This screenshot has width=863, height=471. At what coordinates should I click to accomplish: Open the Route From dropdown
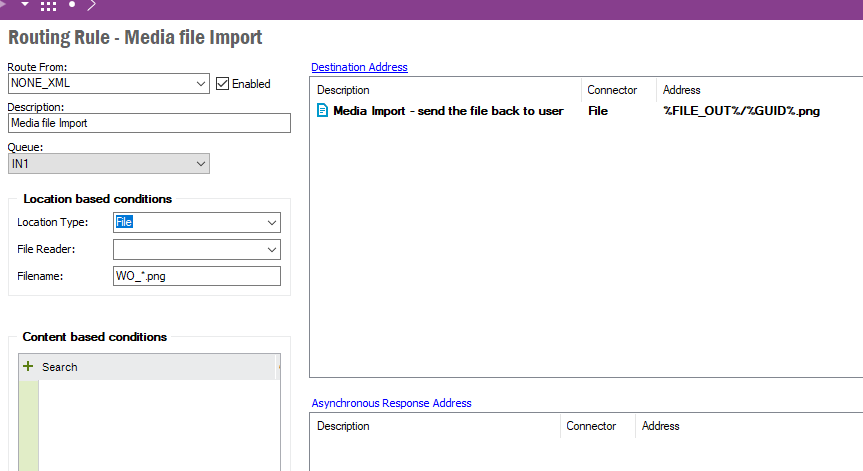pos(200,84)
